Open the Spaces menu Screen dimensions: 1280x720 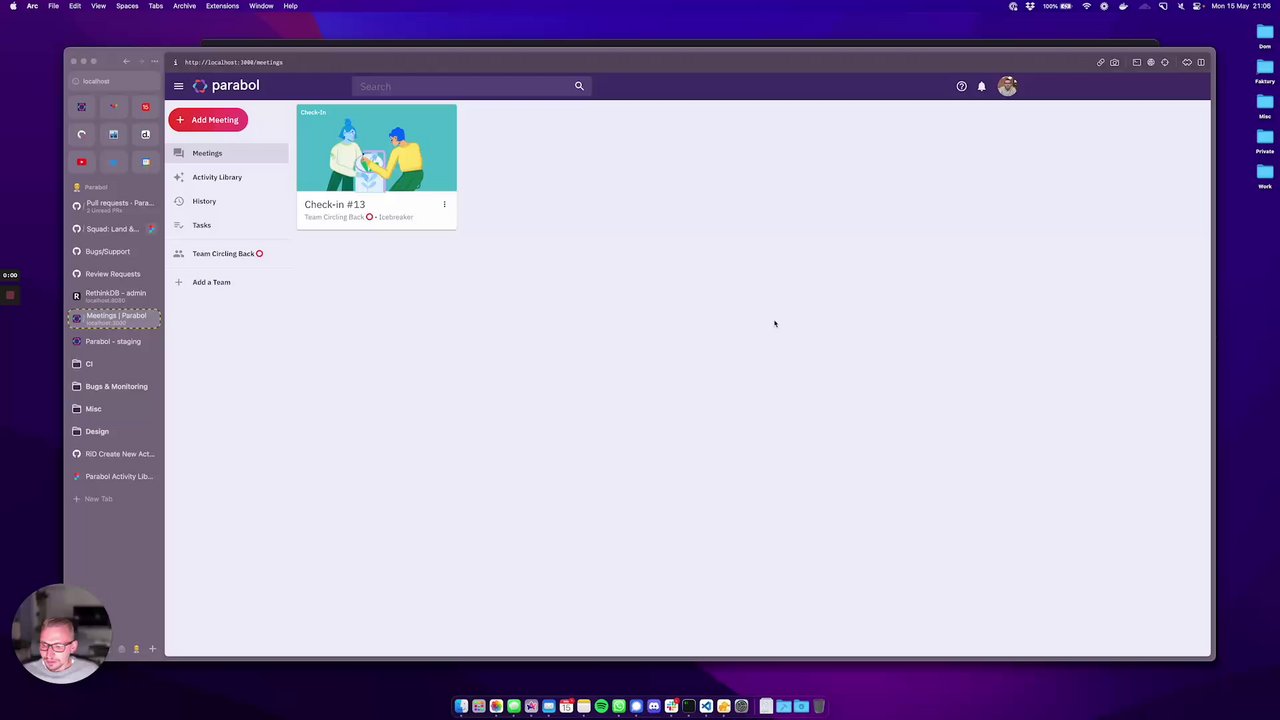point(127,6)
